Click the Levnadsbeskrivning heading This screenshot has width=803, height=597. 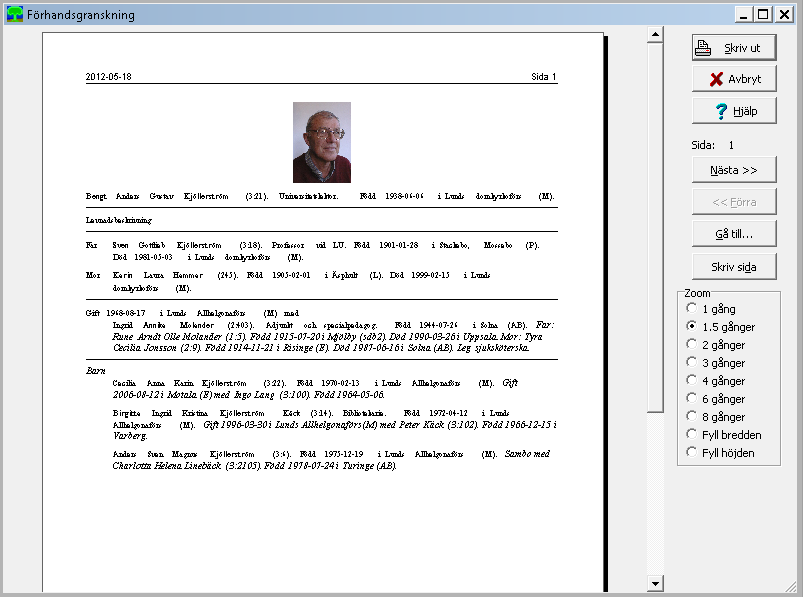point(119,220)
